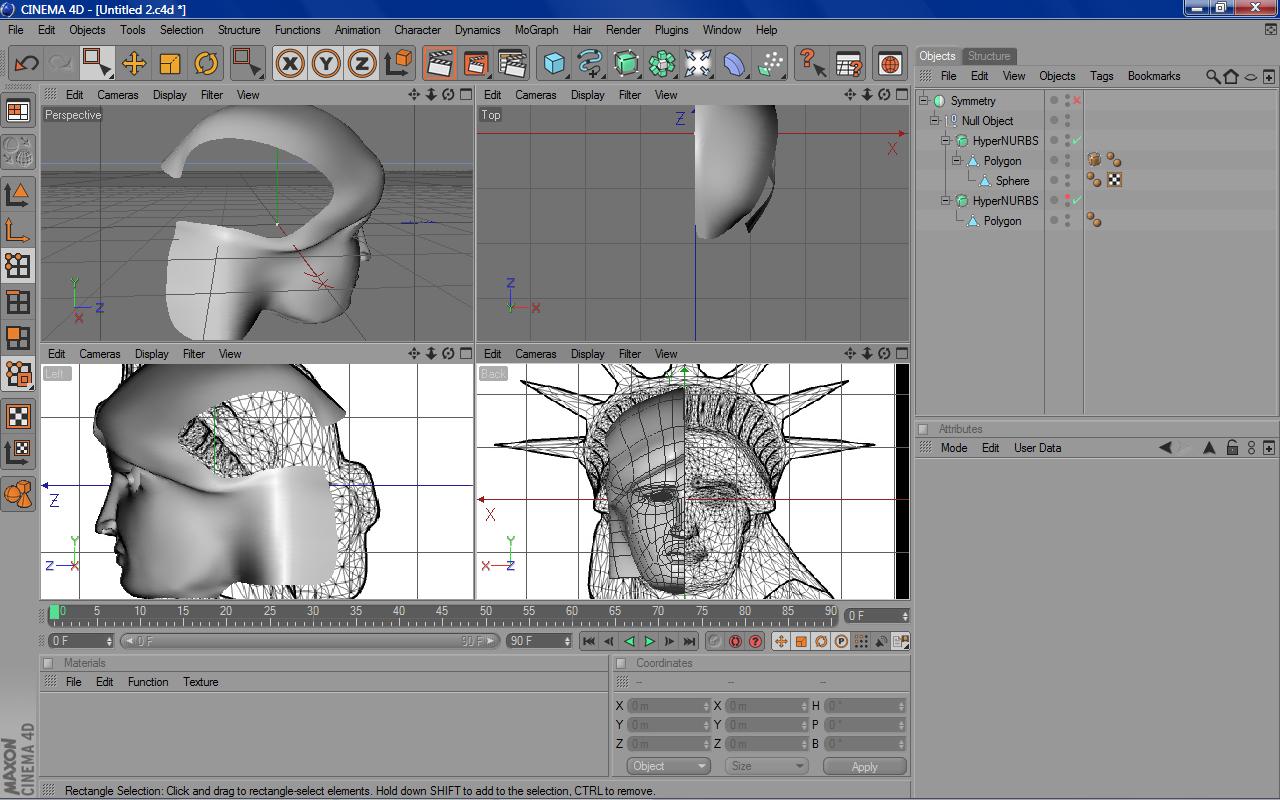Select the Scale tool in the top toolbar
This screenshot has height=800, width=1280.
[170, 64]
